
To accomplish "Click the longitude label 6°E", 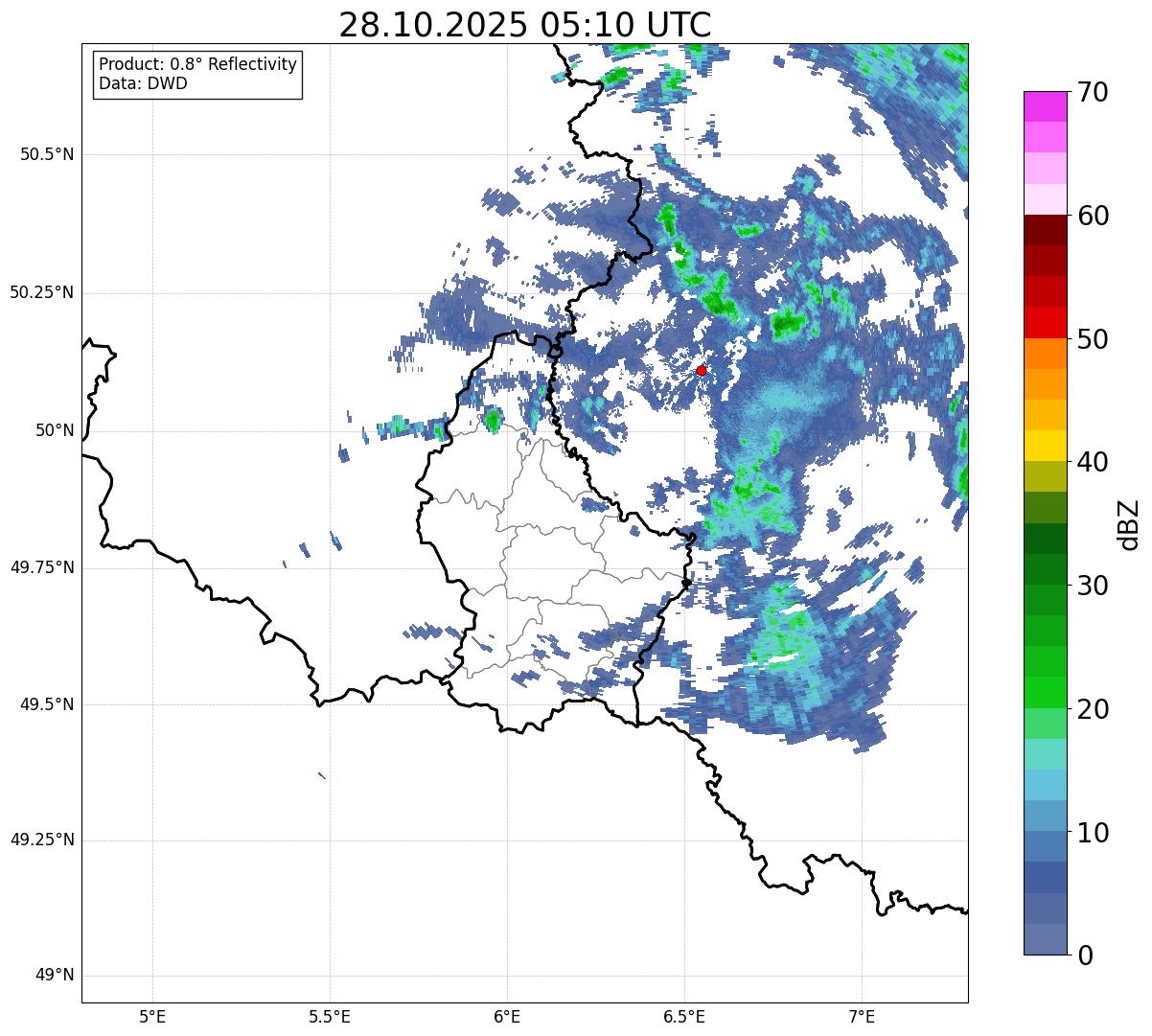I will pos(507,1017).
